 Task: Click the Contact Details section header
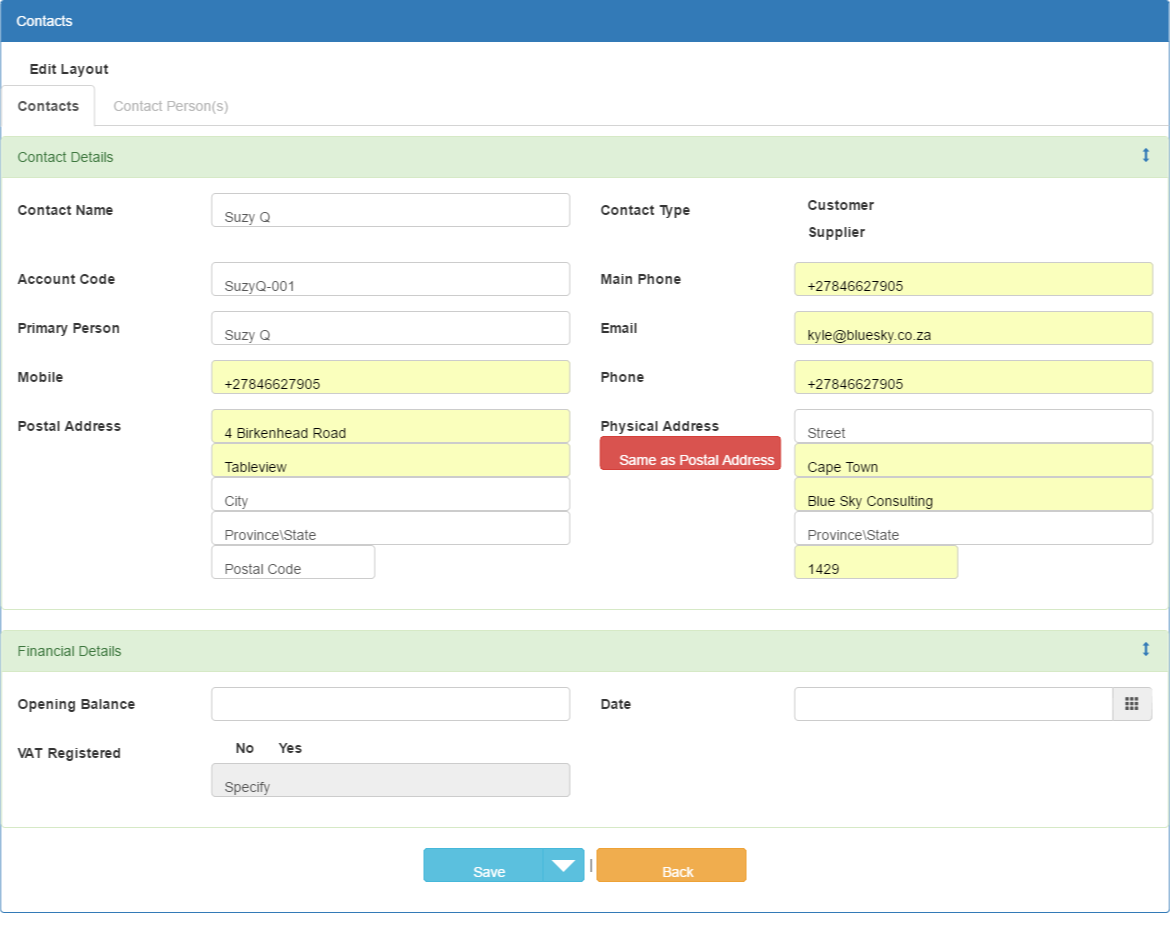(x=584, y=157)
